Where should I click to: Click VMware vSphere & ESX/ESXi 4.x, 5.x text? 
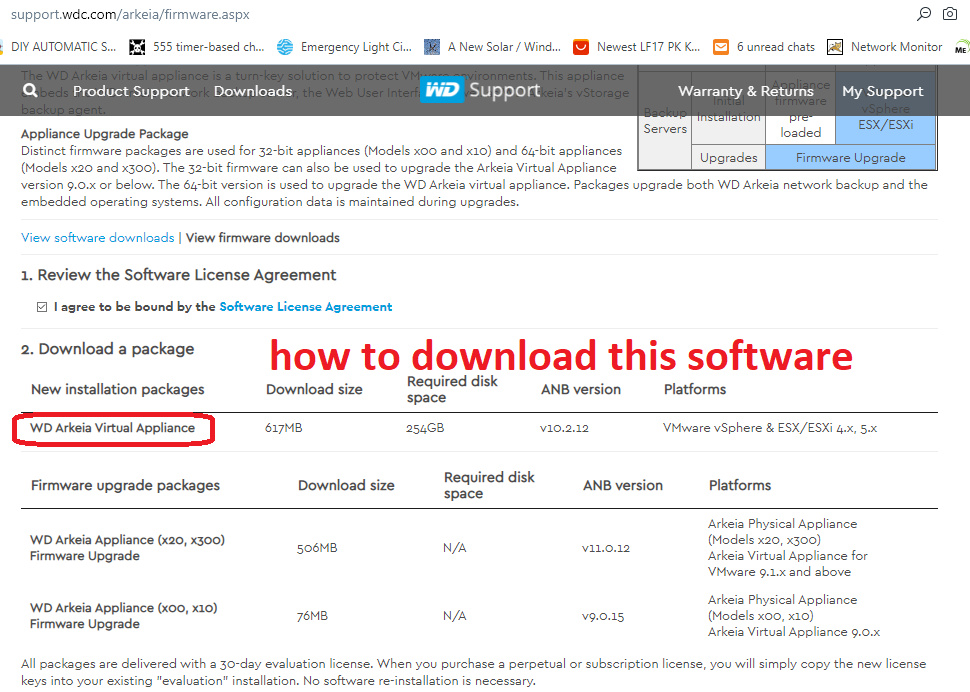tap(770, 428)
